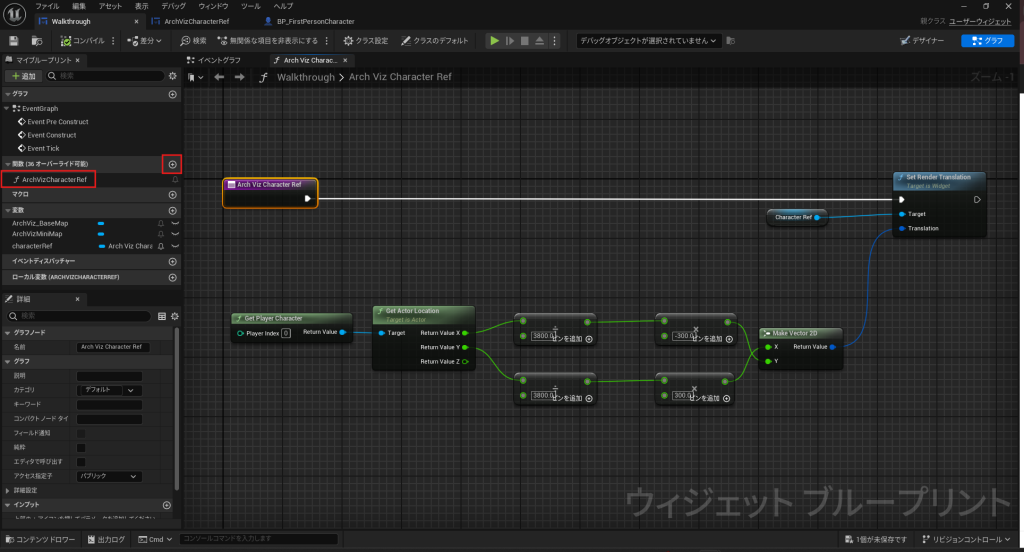Check the エディタで呼び出す checkbox
Screen dimensions: 1024x552
click(x=81, y=461)
